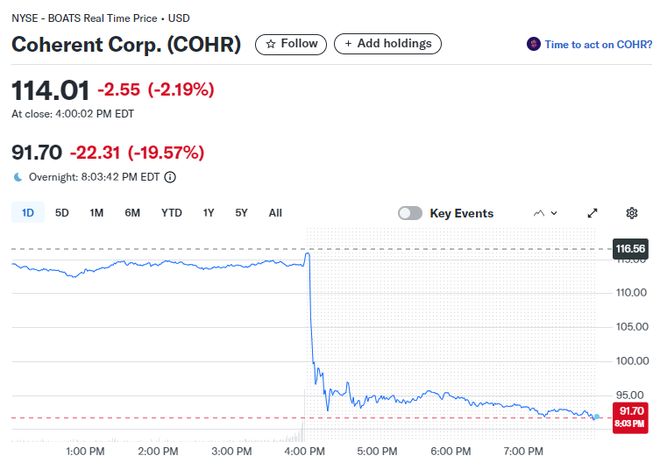Click the plus icon for Add holdings
Image resolution: width=660 pixels, height=470 pixels.
click(347, 44)
